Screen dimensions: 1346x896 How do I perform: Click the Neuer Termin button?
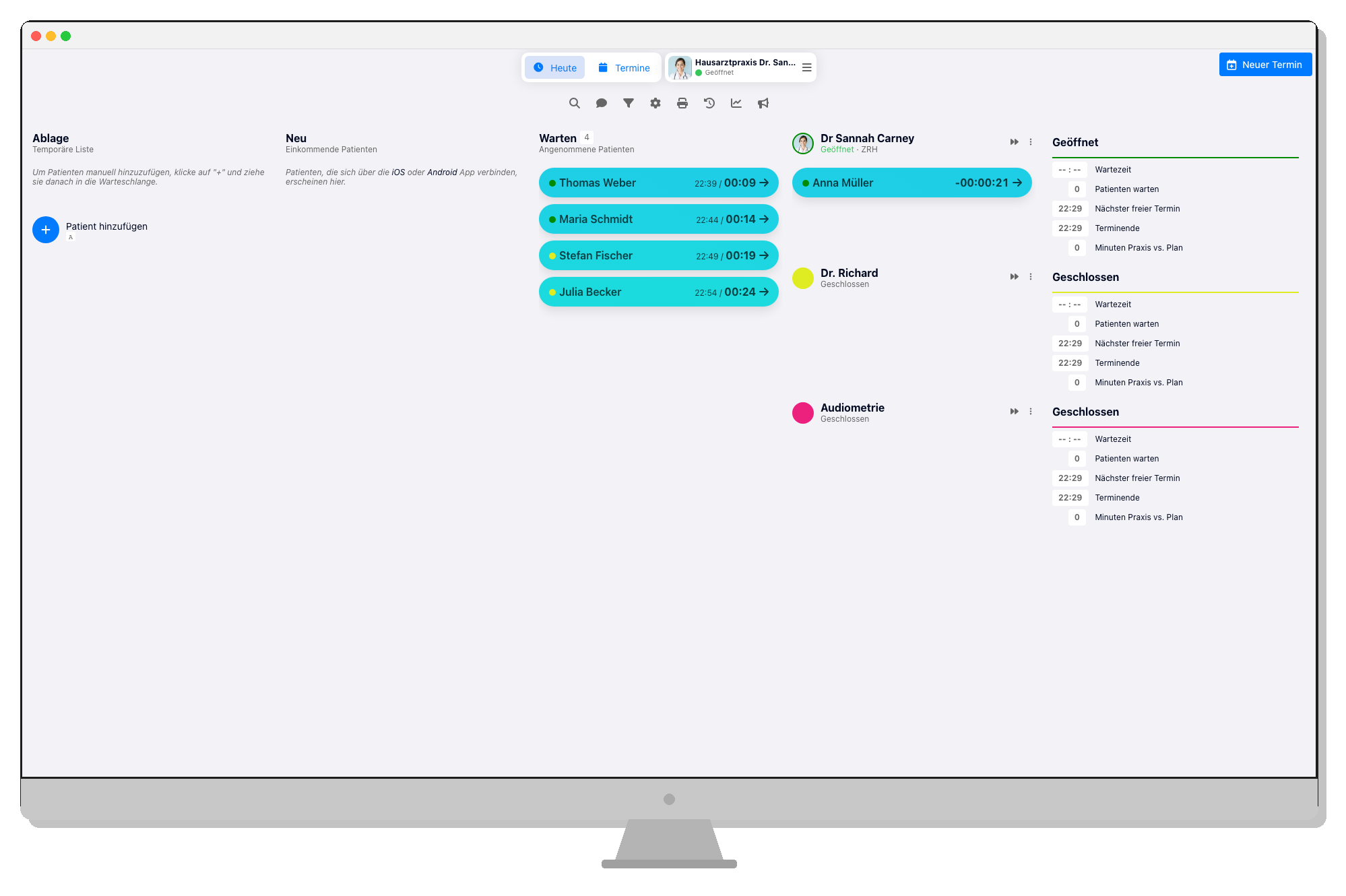tap(1264, 65)
